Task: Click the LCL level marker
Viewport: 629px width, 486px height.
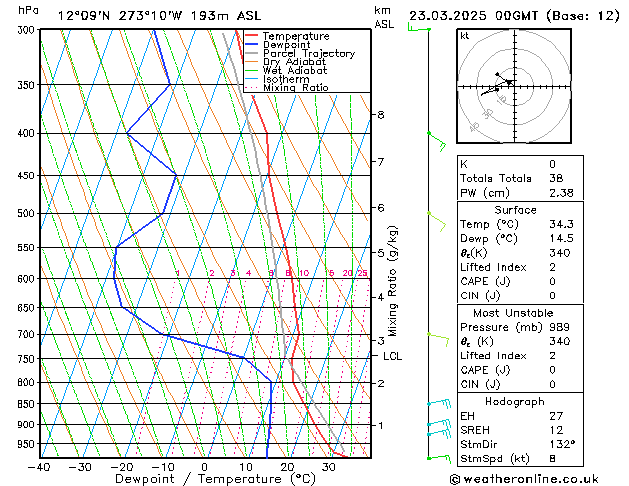Action: point(392,356)
